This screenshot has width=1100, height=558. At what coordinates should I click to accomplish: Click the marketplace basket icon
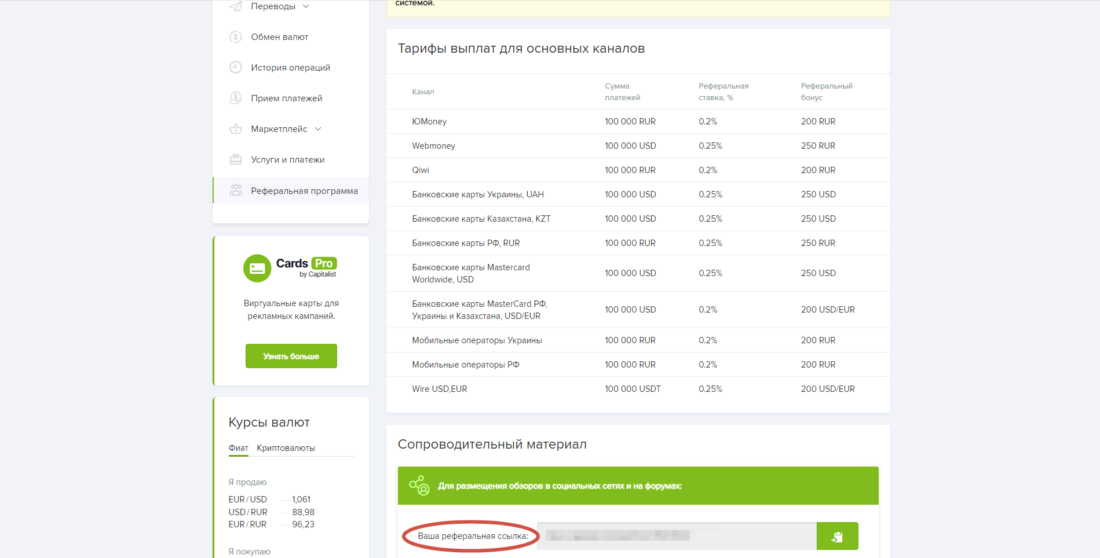point(236,129)
